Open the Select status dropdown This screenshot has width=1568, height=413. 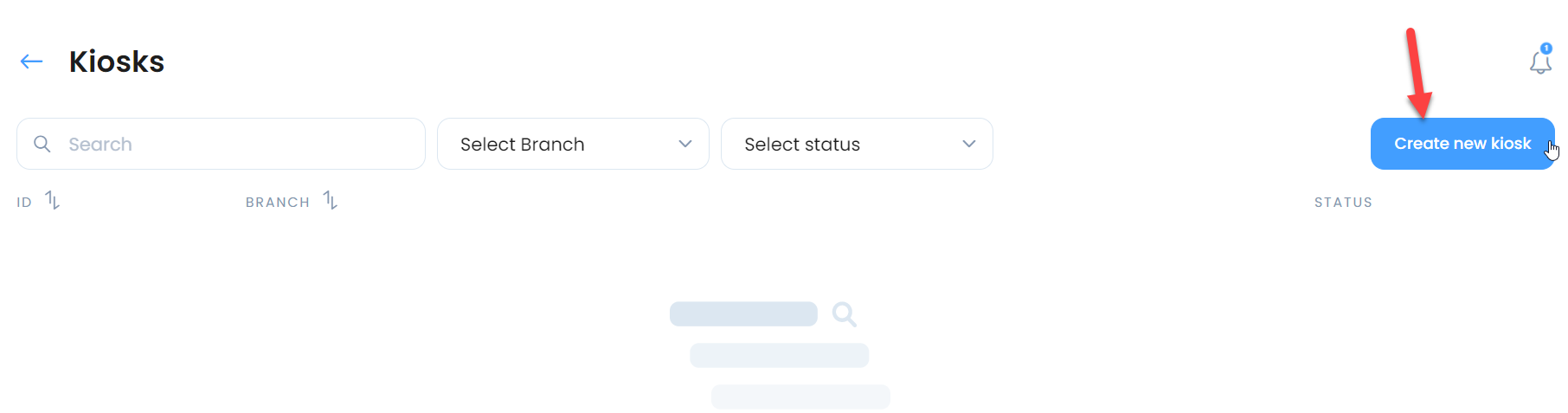click(857, 144)
